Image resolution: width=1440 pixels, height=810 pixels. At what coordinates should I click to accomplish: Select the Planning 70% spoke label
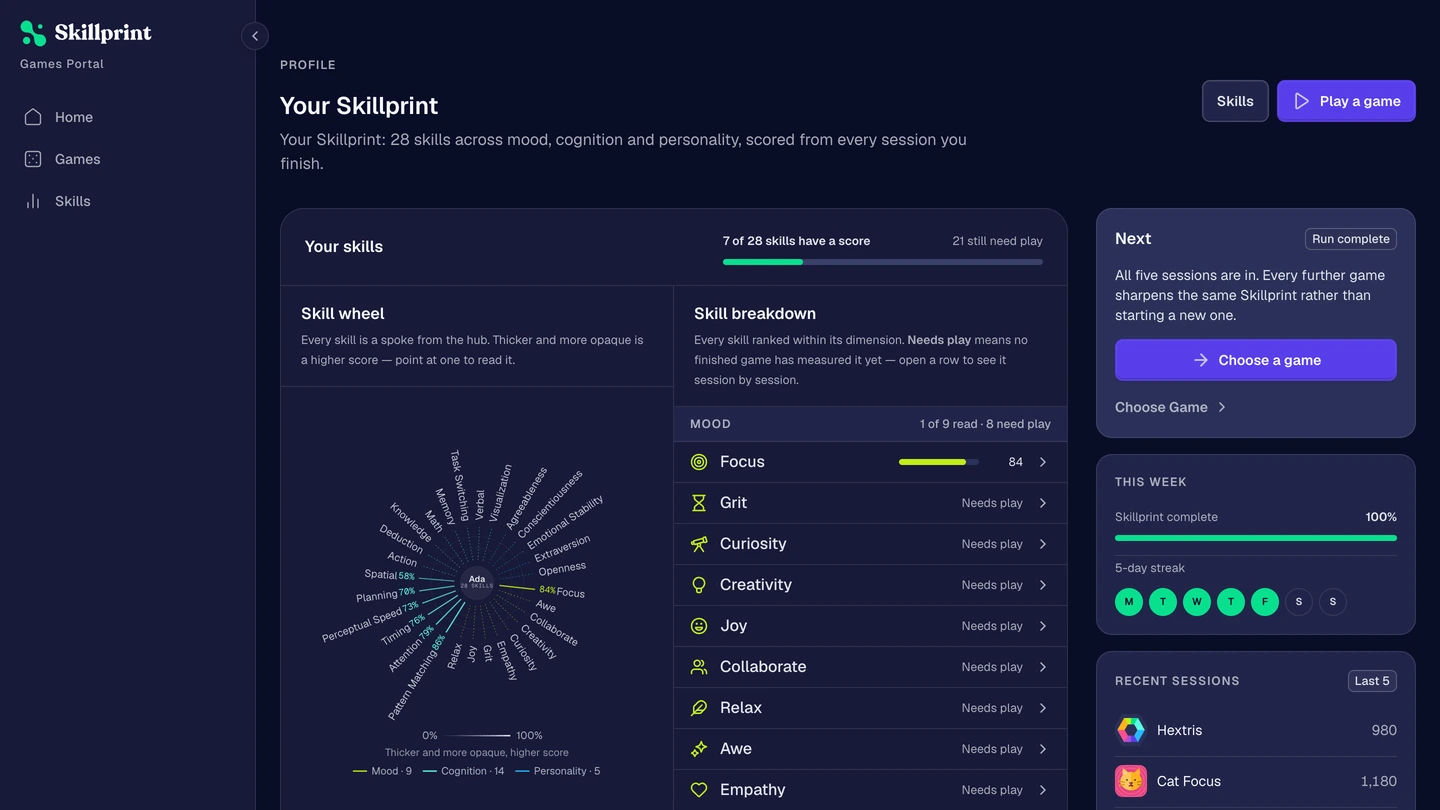pos(386,595)
